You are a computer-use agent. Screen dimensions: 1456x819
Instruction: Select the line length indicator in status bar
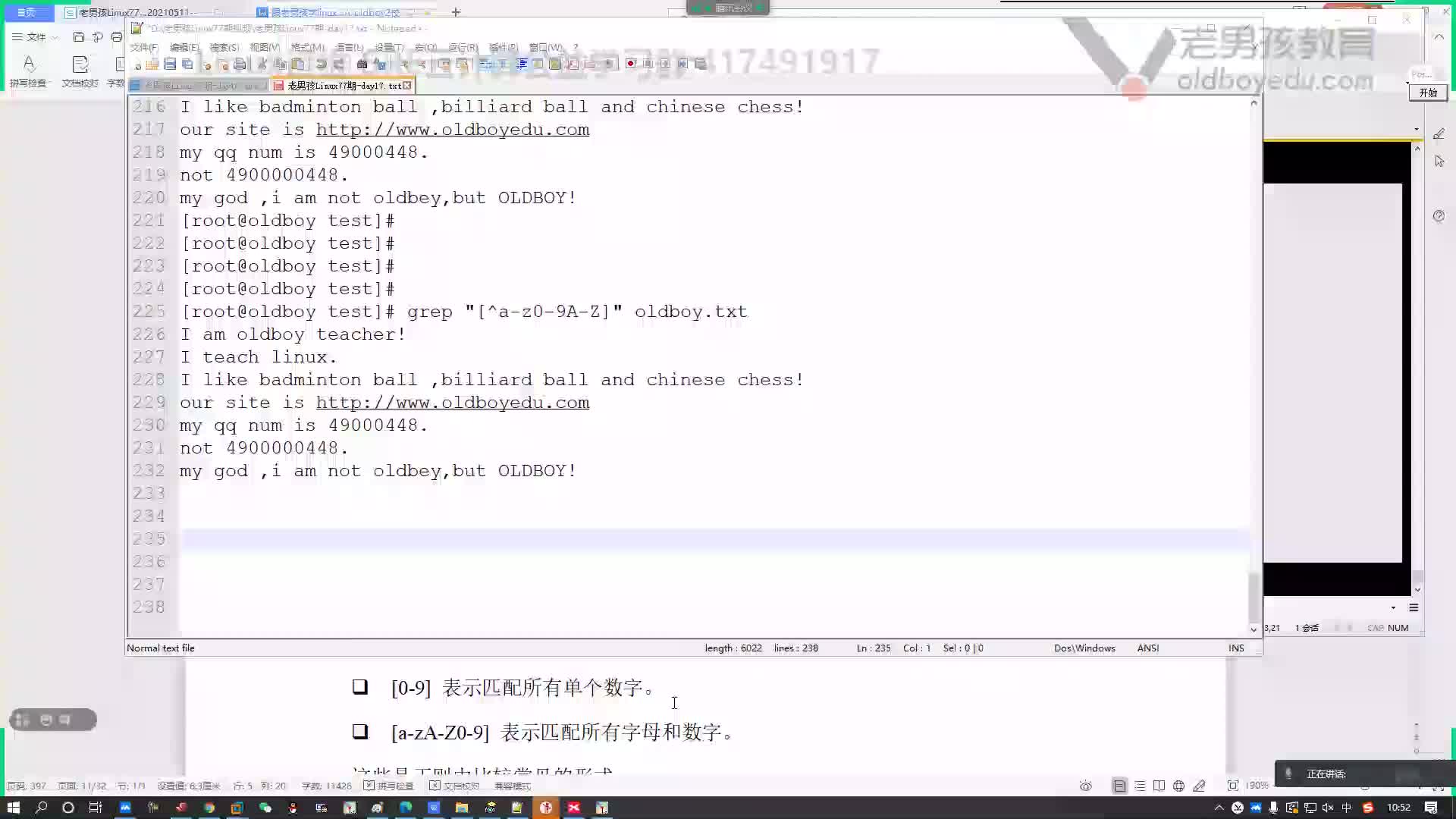pos(733,648)
